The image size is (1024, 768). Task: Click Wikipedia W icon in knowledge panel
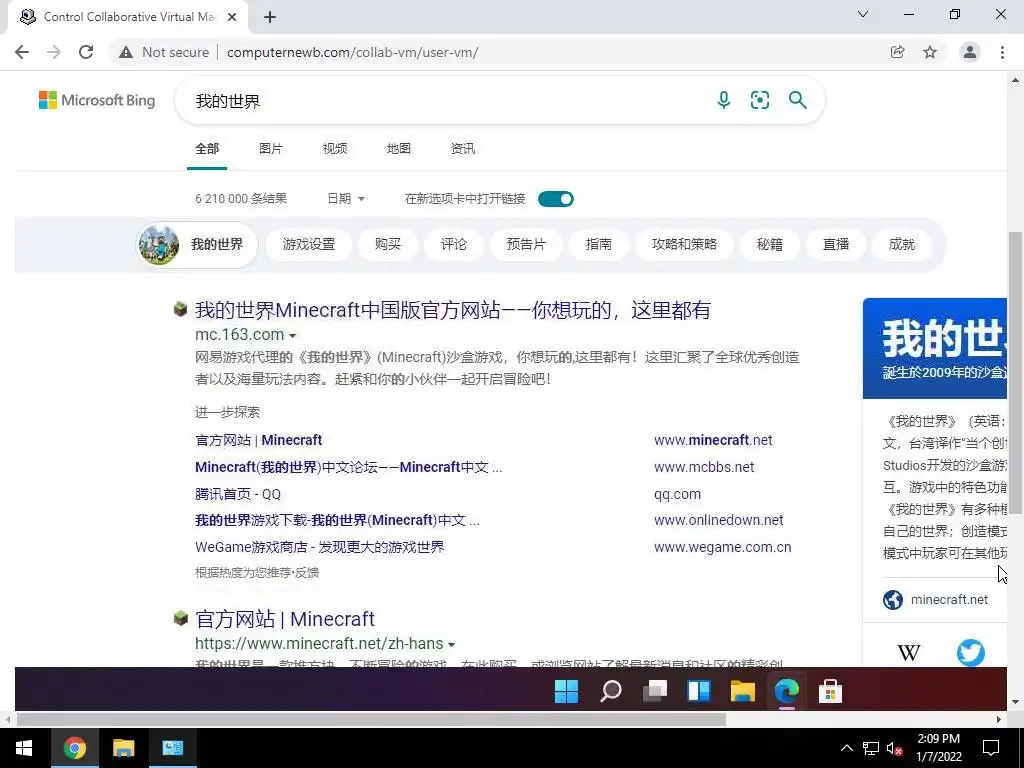[x=908, y=652]
